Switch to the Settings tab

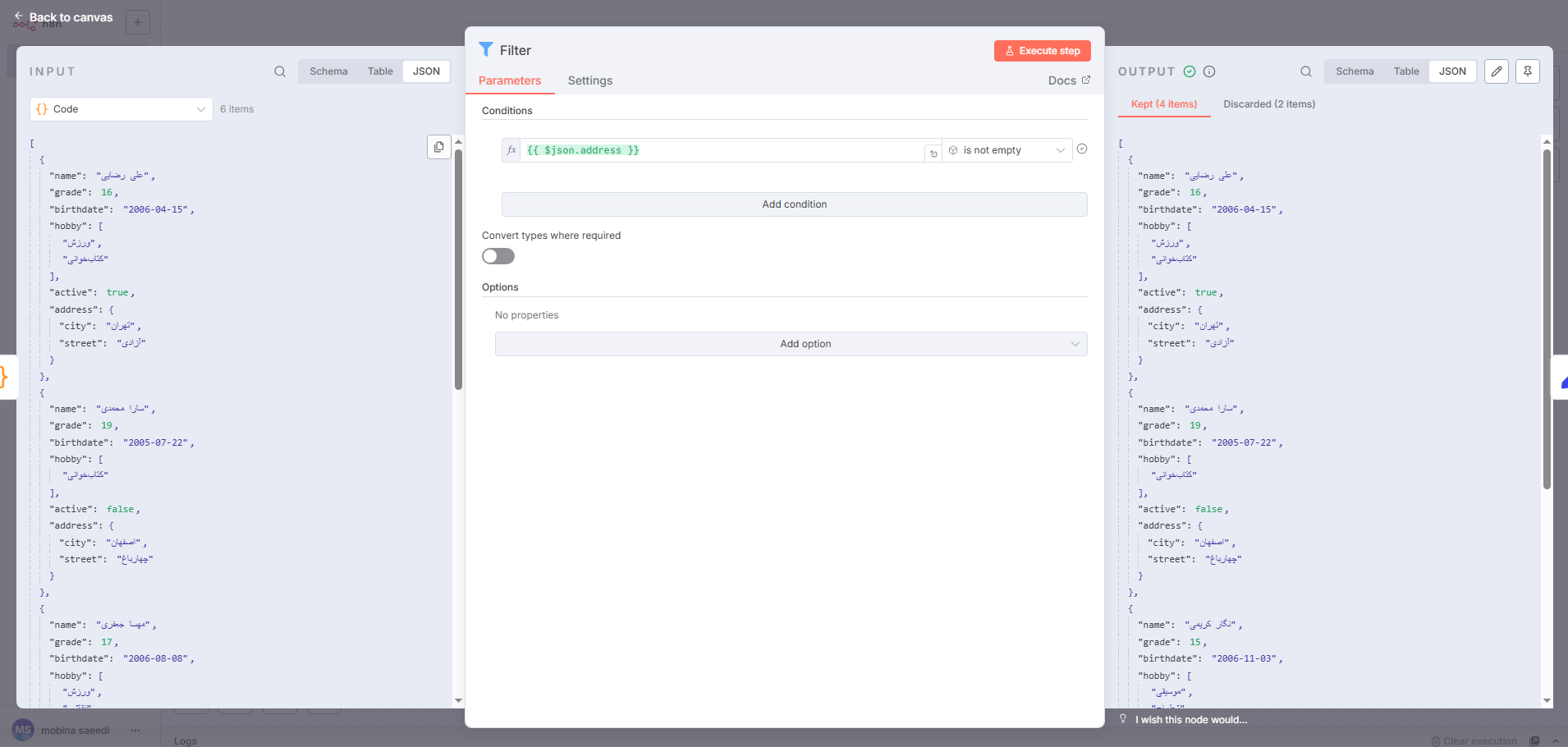pyautogui.click(x=589, y=80)
